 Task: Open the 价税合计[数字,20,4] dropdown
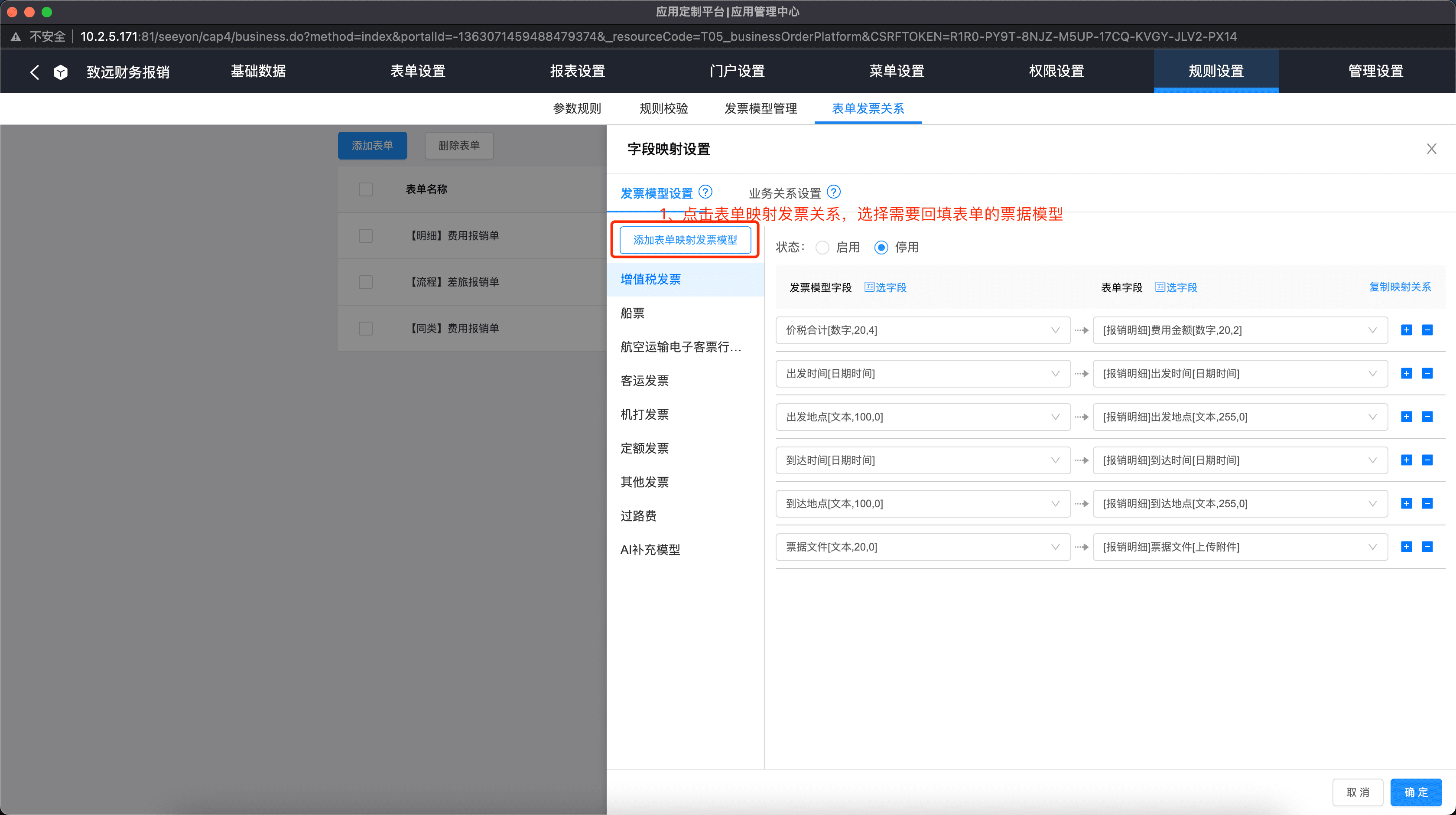coord(923,330)
